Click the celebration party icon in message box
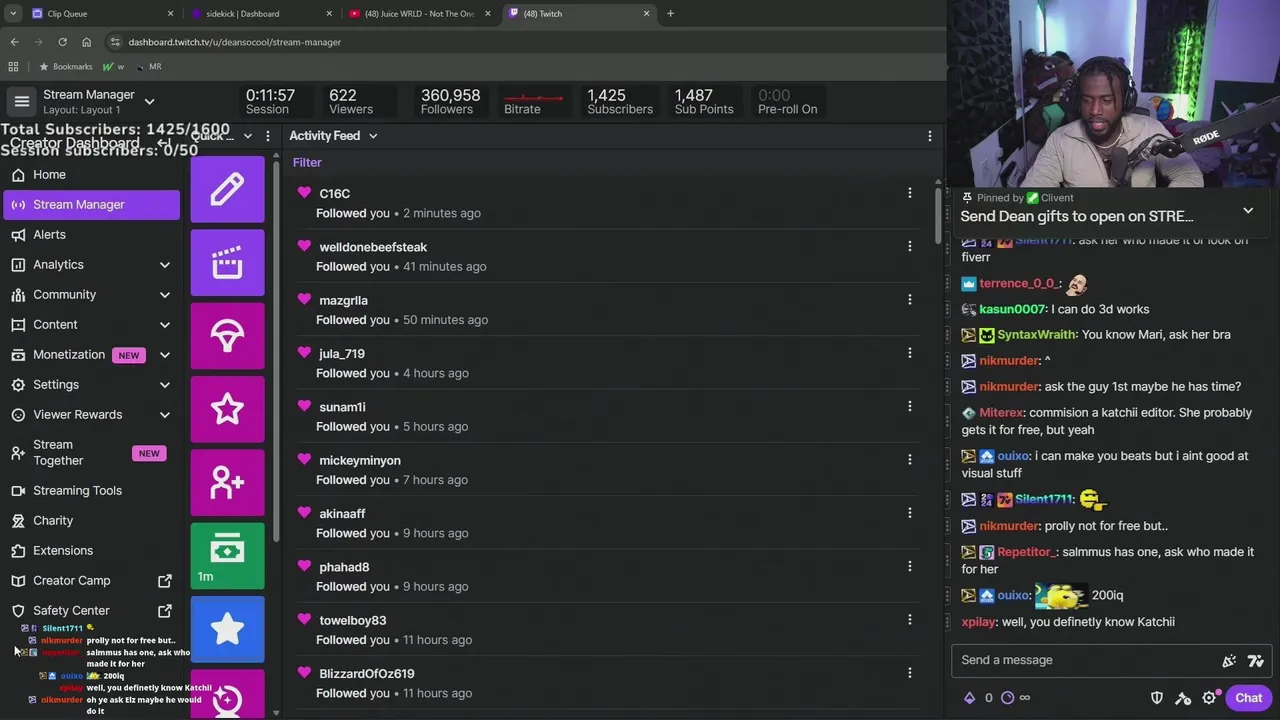1280x720 pixels. (1229, 660)
